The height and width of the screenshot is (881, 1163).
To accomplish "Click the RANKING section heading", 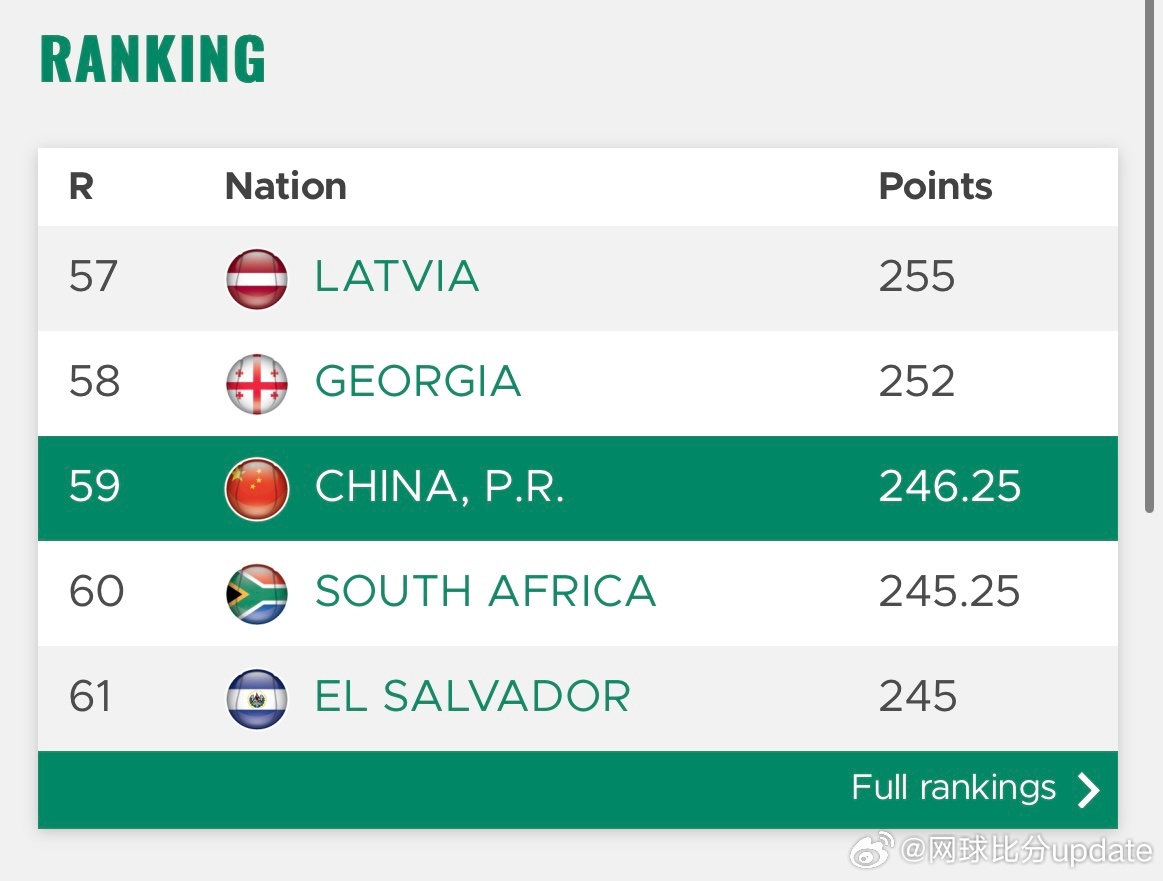I will (x=153, y=59).
